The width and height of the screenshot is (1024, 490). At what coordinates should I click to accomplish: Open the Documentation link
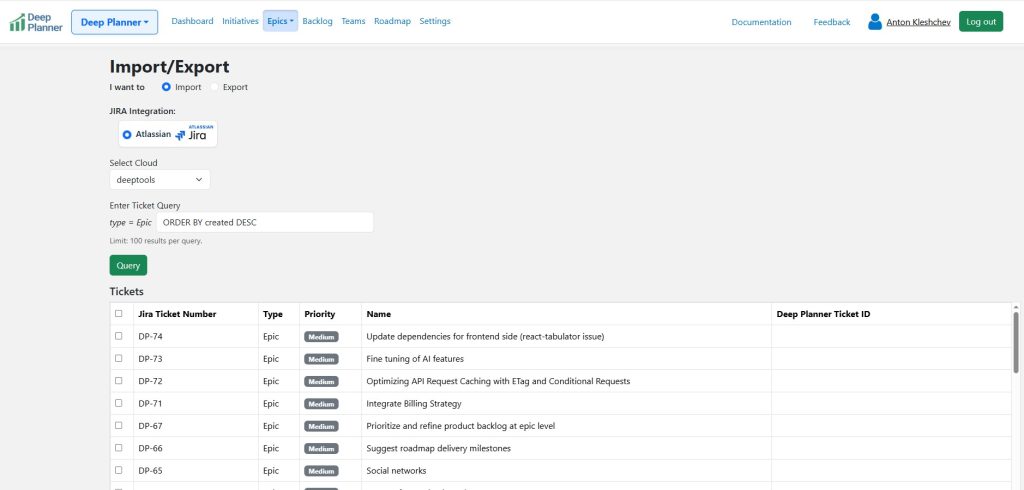pos(761,22)
